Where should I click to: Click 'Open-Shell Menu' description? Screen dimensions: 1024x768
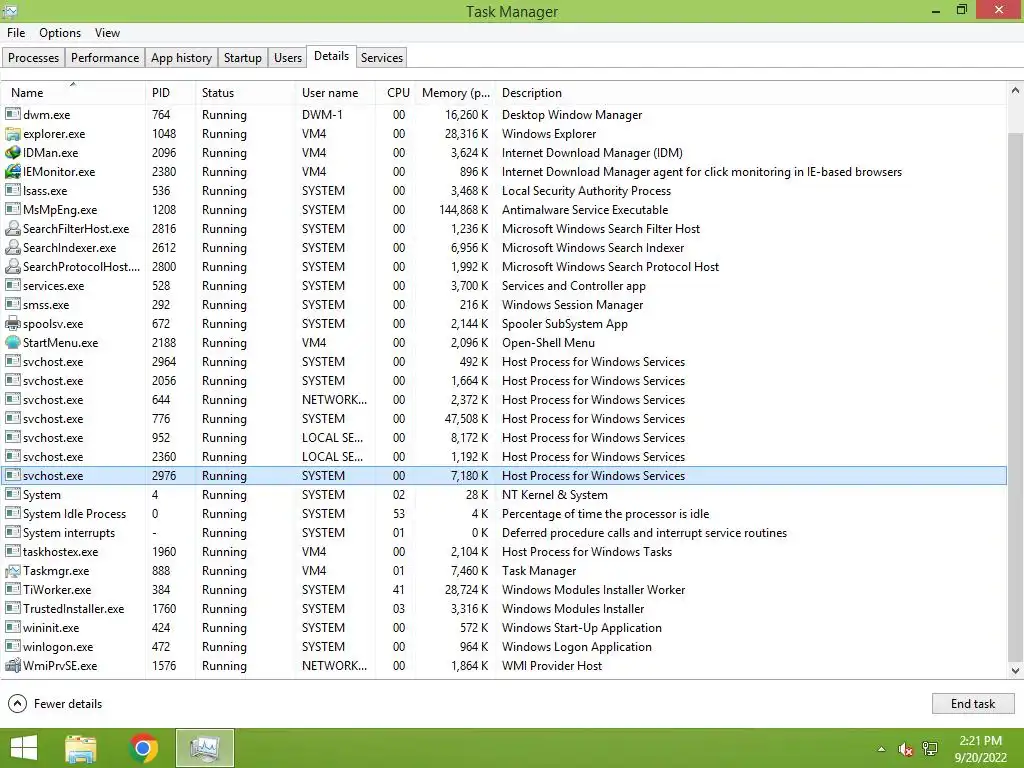(x=548, y=342)
